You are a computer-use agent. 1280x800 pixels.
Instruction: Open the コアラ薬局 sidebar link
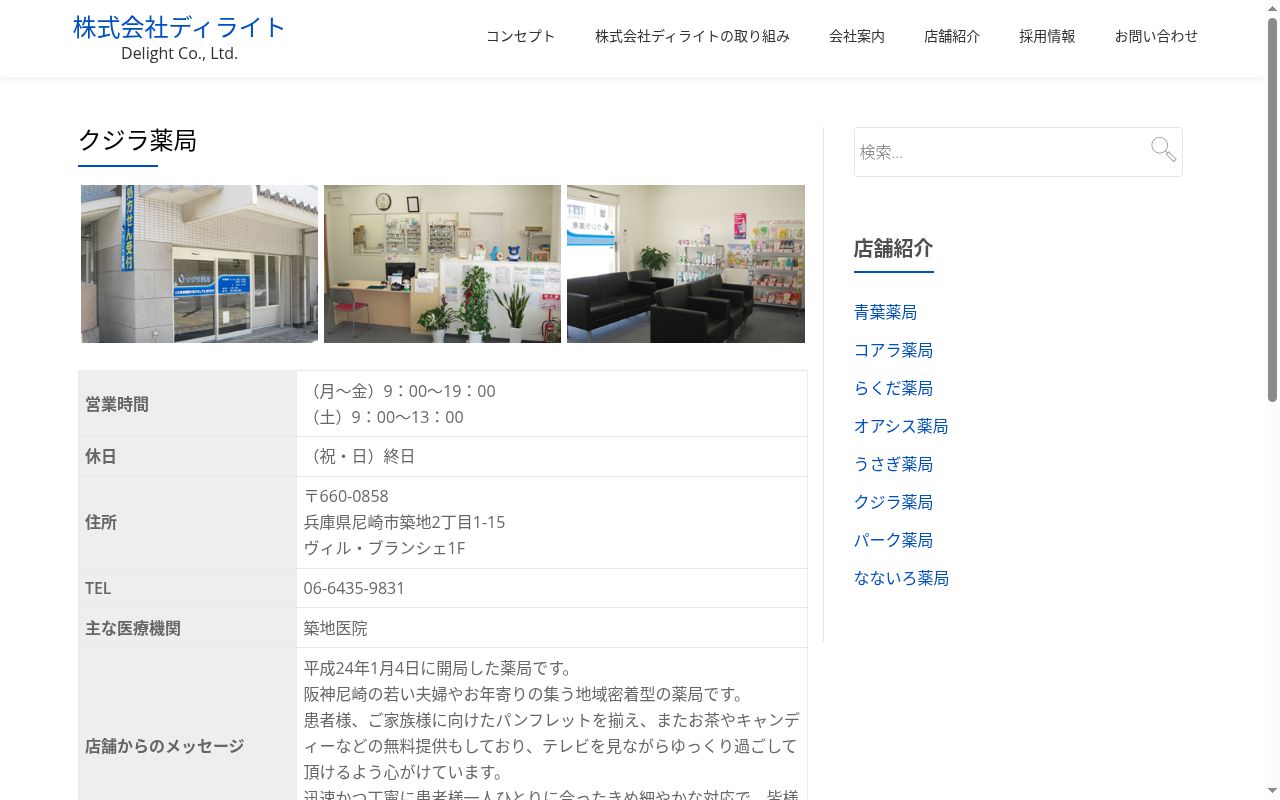click(893, 350)
